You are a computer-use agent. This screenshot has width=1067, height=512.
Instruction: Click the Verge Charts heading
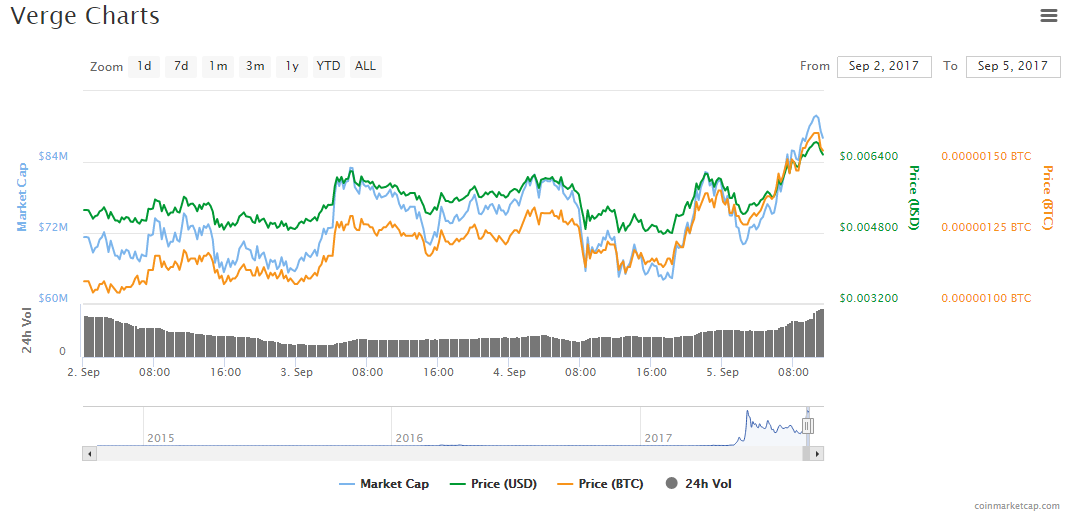tap(85, 15)
